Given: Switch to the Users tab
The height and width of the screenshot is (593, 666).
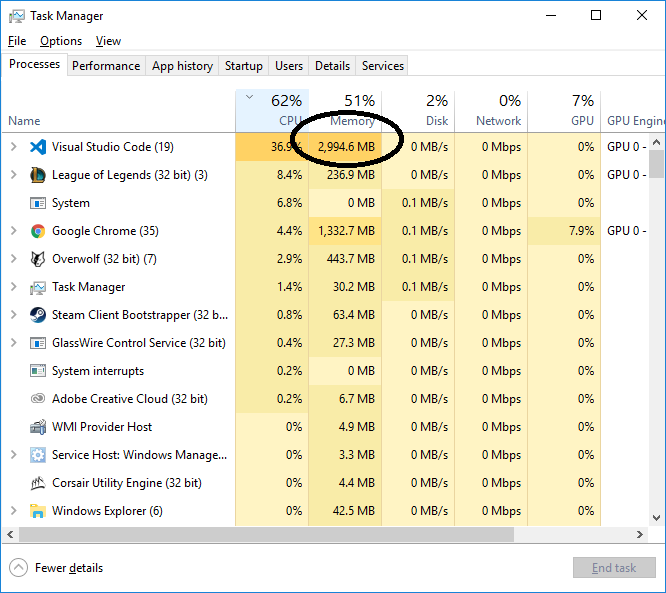Looking at the screenshot, I should tap(289, 66).
